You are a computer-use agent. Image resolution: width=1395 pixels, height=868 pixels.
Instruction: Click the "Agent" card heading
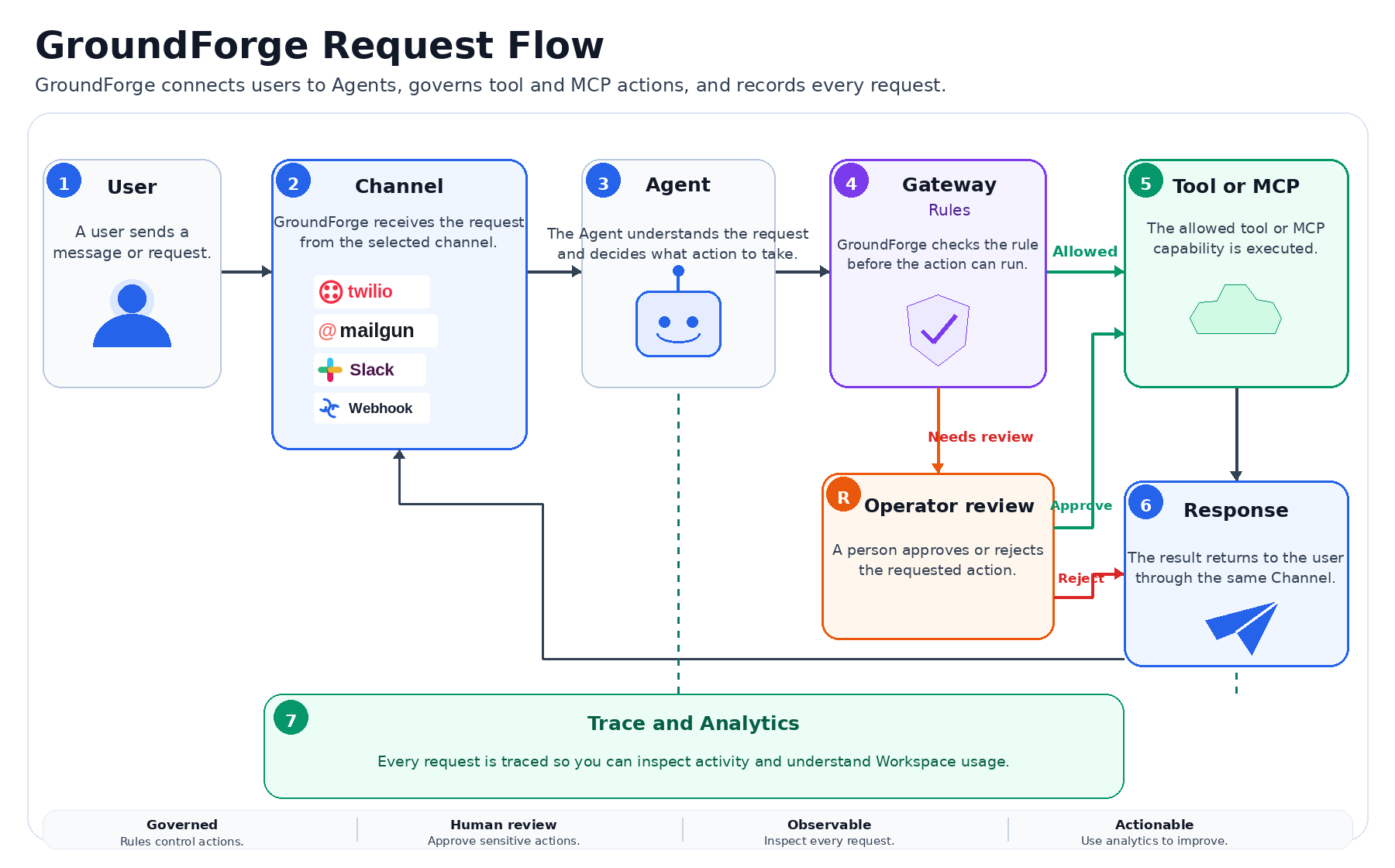[678, 184]
